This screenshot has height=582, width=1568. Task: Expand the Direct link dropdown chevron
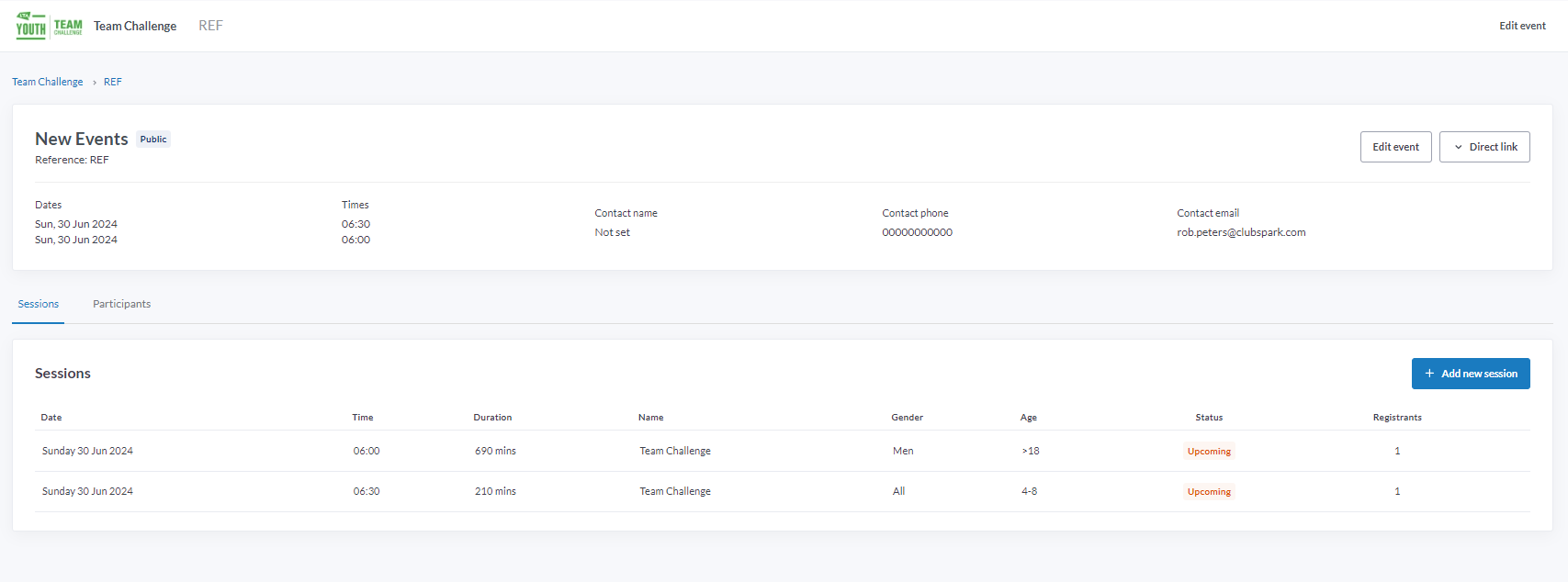click(x=1458, y=147)
